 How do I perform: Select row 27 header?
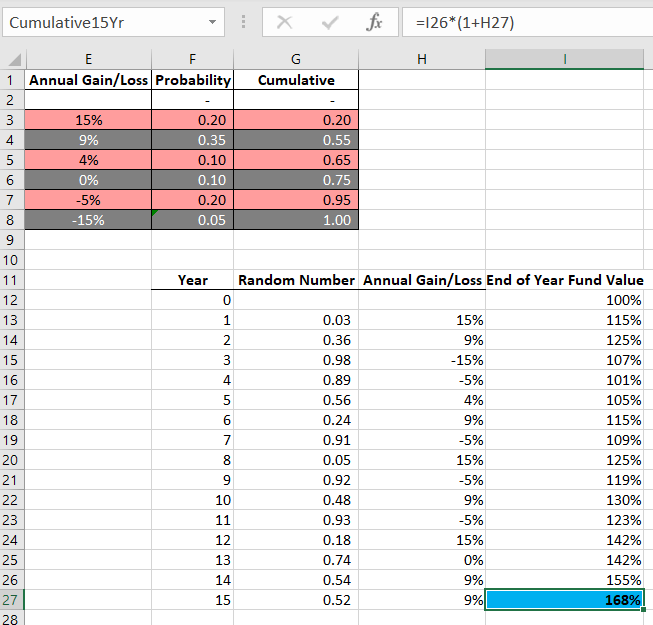pyautogui.click(x=11, y=600)
